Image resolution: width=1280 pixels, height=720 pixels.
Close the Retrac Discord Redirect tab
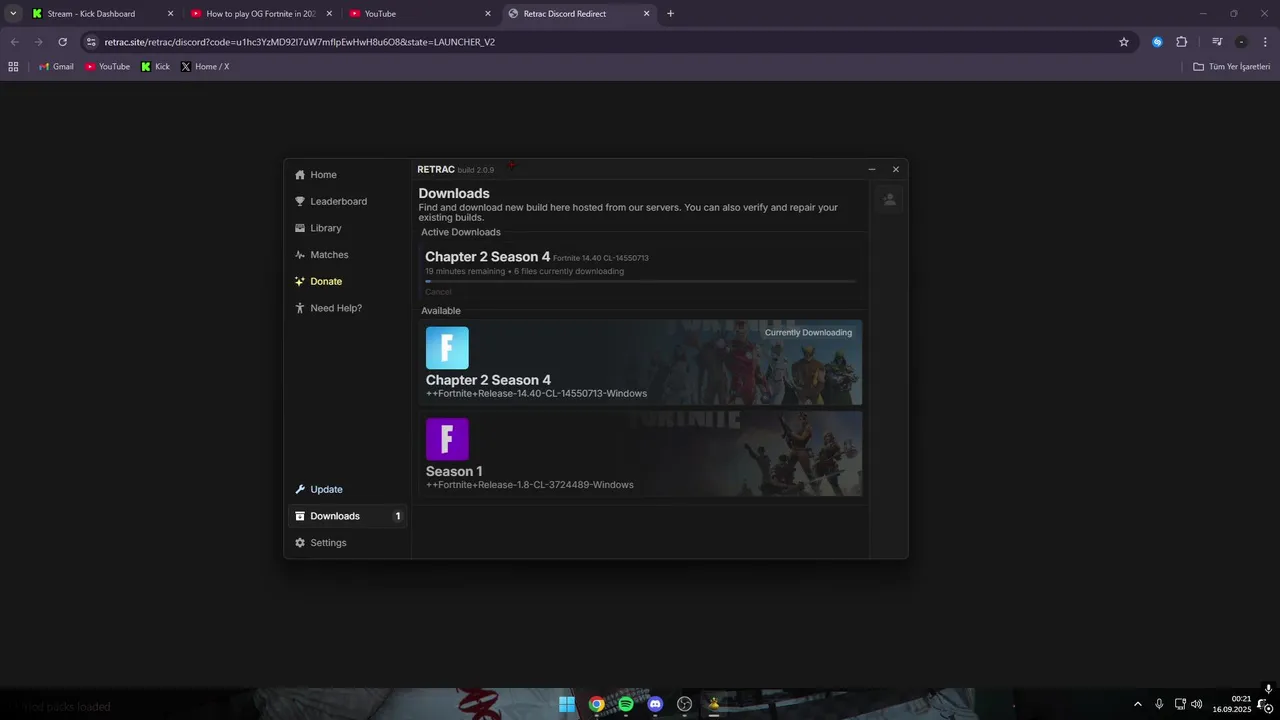tap(647, 14)
